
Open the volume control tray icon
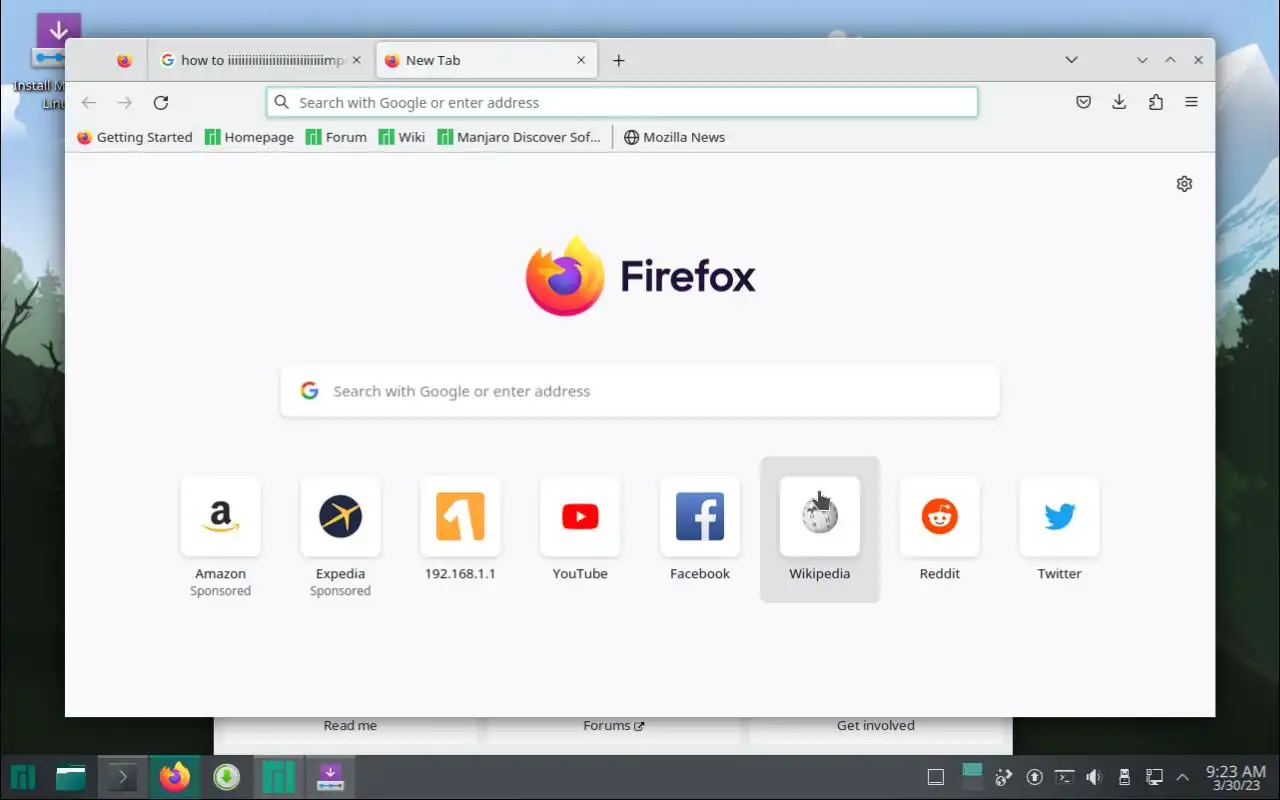click(1094, 777)
